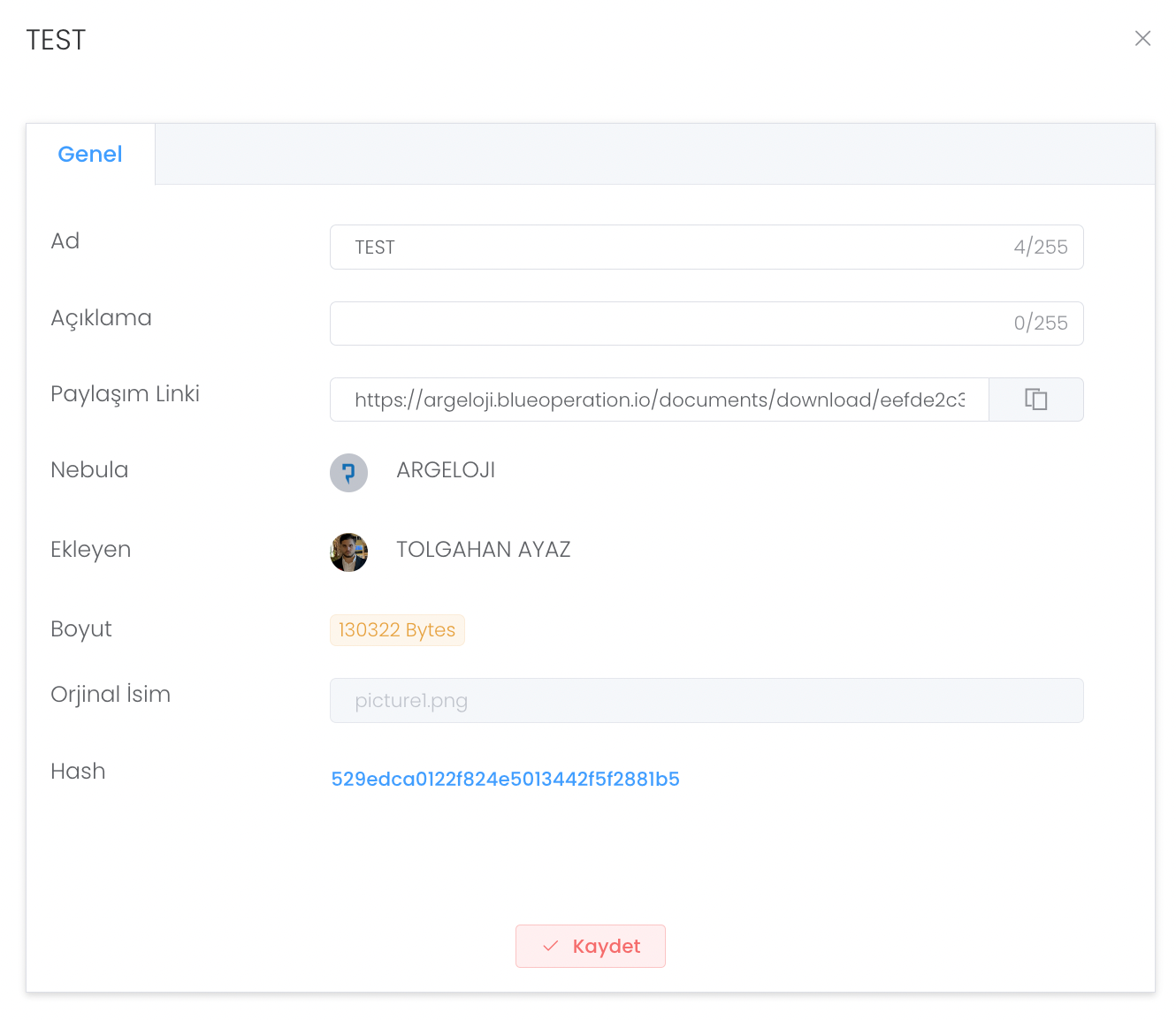Click the ARGELOJI nebula logo icon
This screenshot has height=1020, width=1176.
[x=348, y=473]
